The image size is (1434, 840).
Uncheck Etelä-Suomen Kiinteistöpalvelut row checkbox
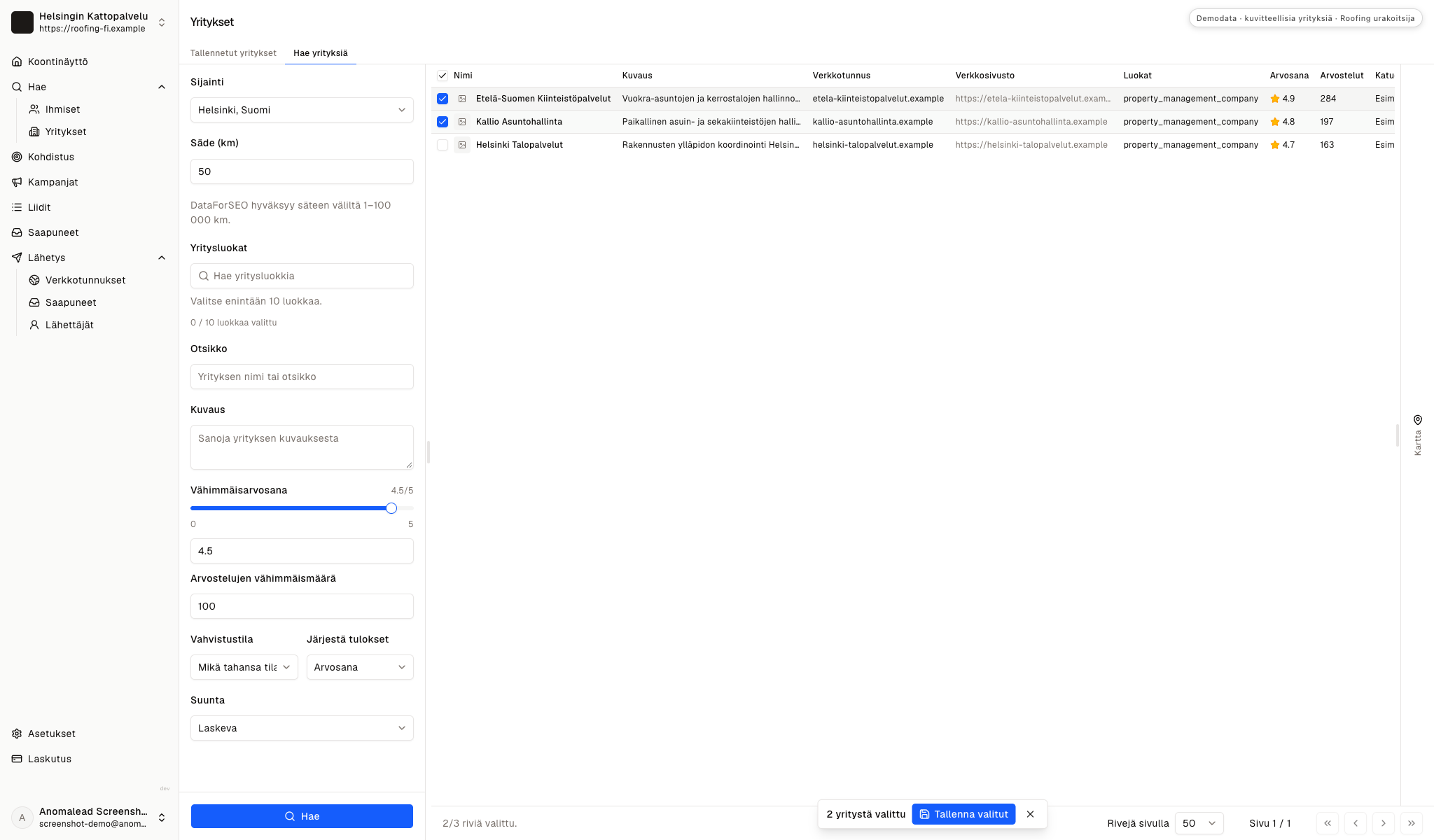443,99
